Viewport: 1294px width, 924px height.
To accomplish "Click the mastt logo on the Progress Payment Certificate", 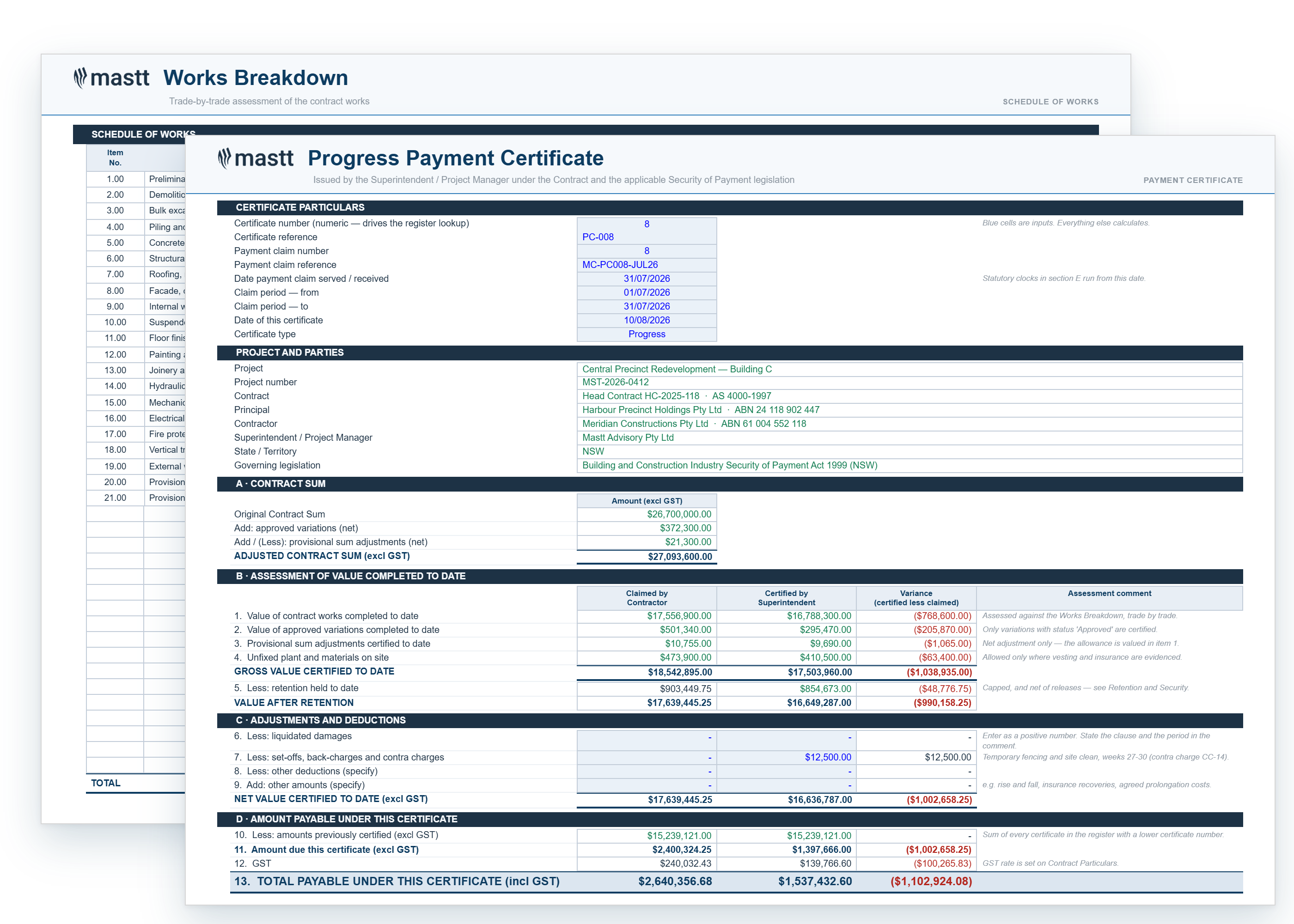I will pos(256,158).
